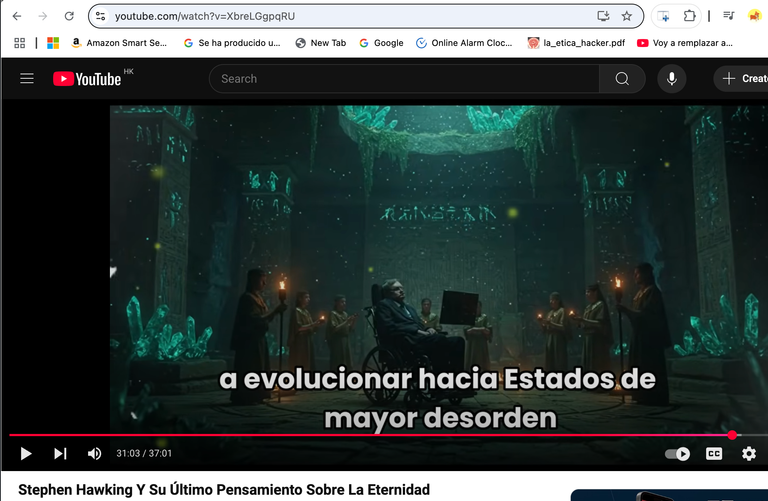The width and height of the screenshot is (768, 501).
Task: Click the browser profile avatar
Action: [755, 16]
